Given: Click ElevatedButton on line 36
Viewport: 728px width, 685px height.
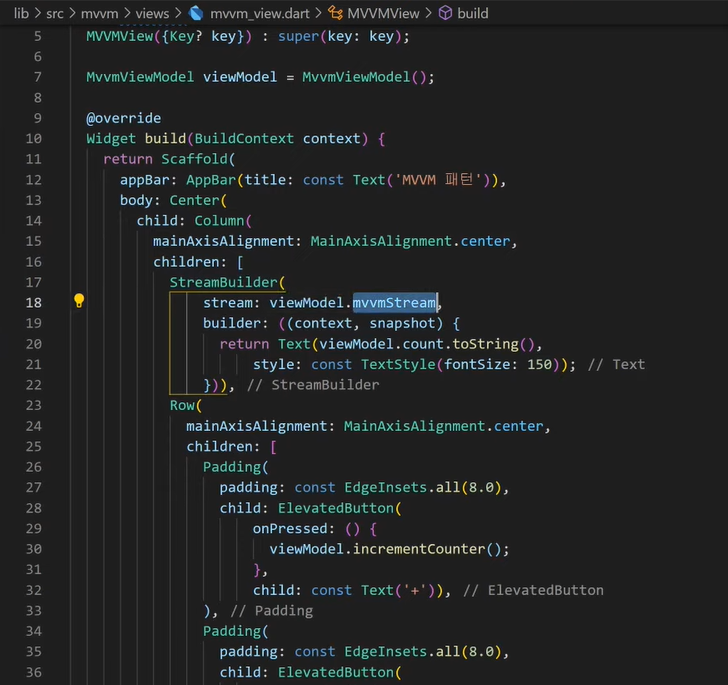Looking at the screenshot, I should click(336, 672).
